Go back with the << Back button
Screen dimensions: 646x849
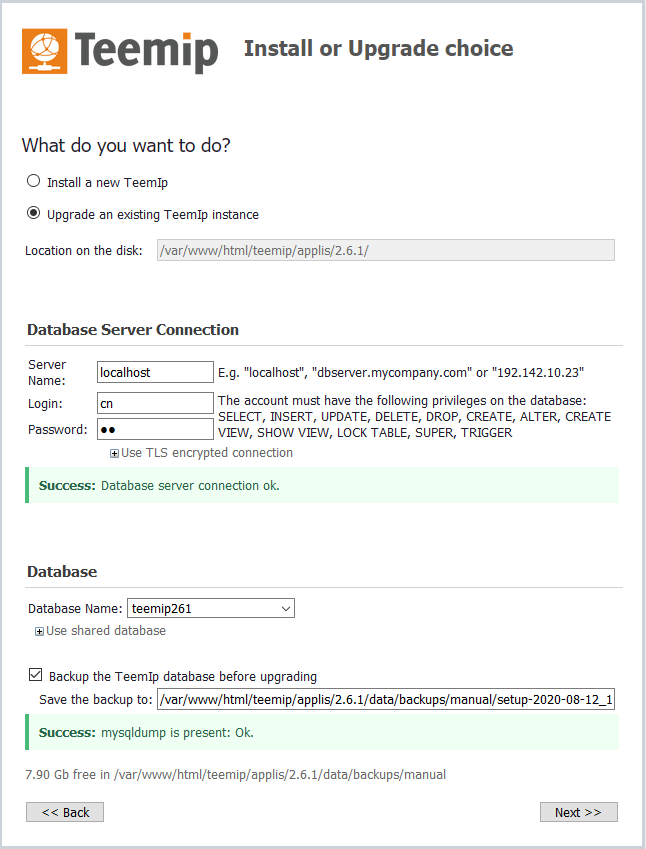click(65, 812)
